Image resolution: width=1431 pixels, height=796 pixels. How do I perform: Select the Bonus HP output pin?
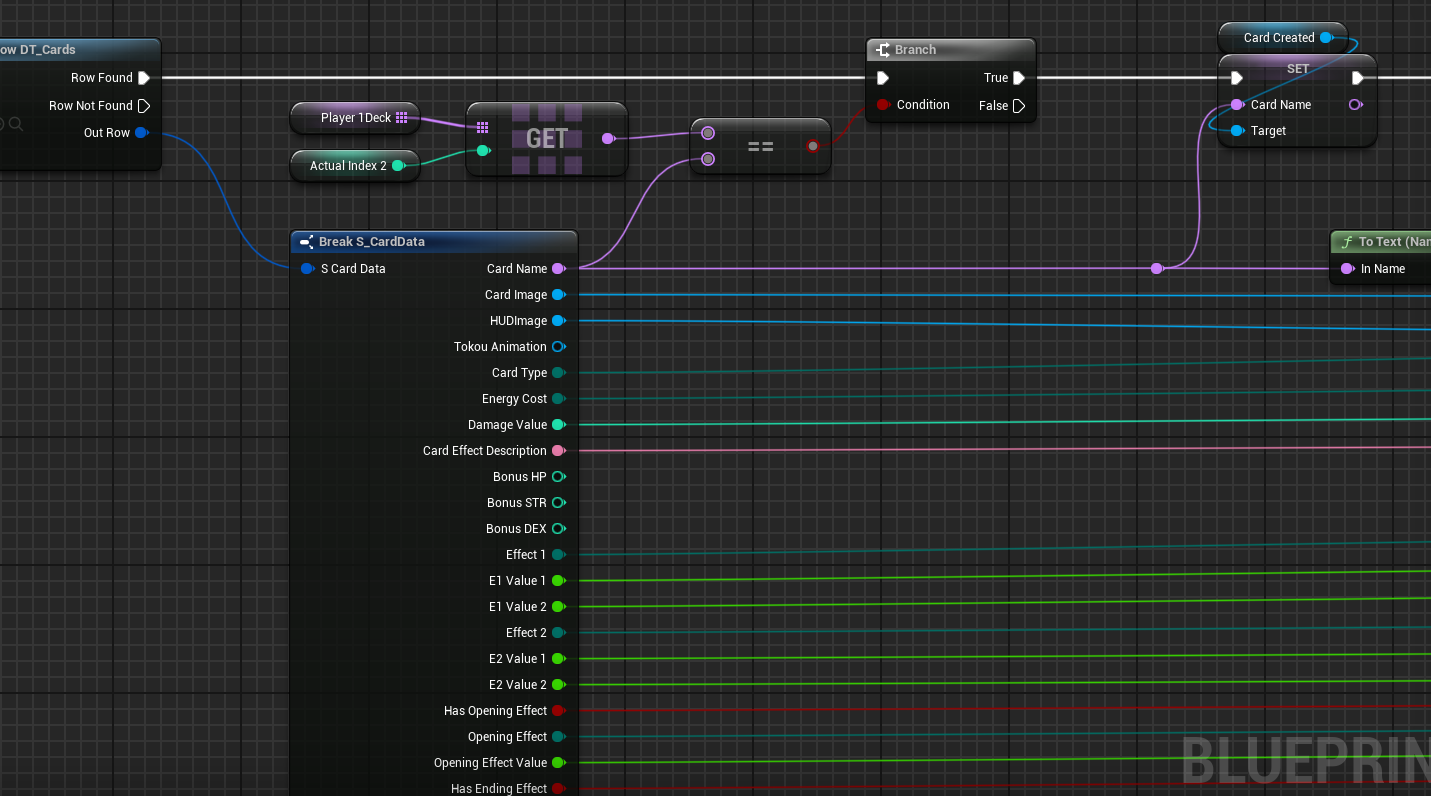(x=558, y=477)
